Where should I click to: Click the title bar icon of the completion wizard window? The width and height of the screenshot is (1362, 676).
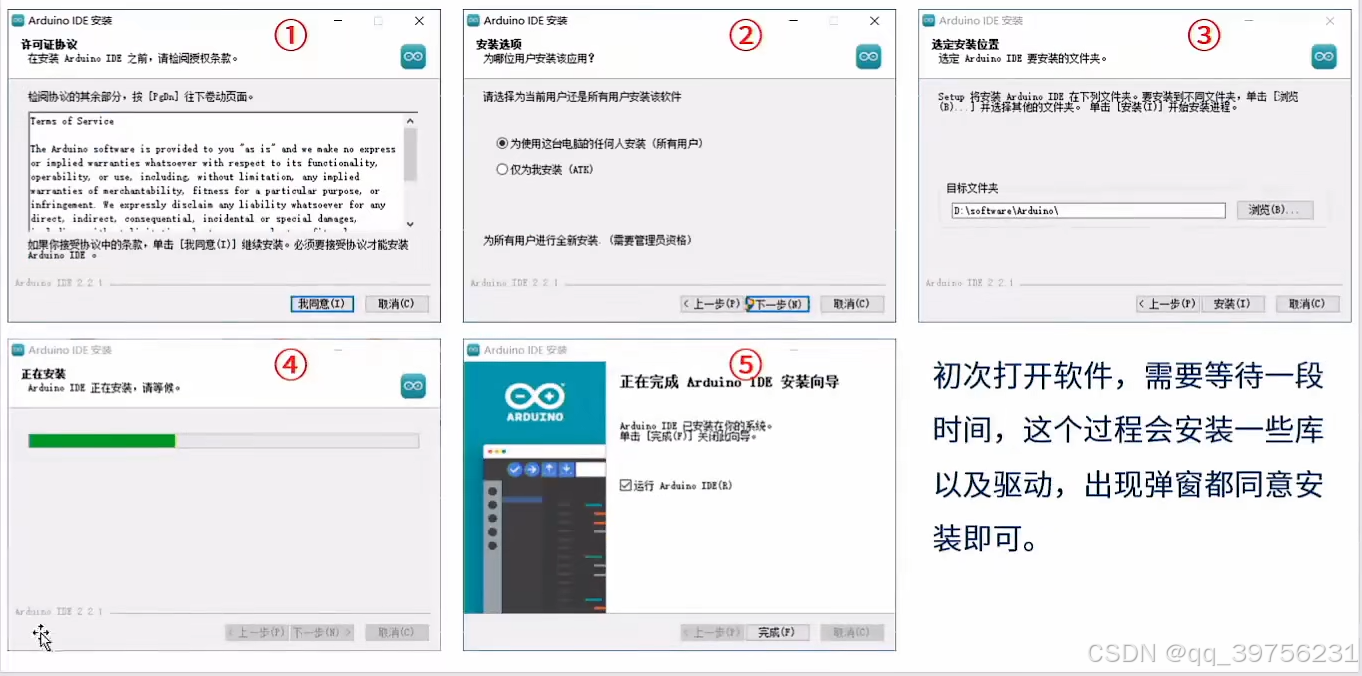click(x=474, y=350)
